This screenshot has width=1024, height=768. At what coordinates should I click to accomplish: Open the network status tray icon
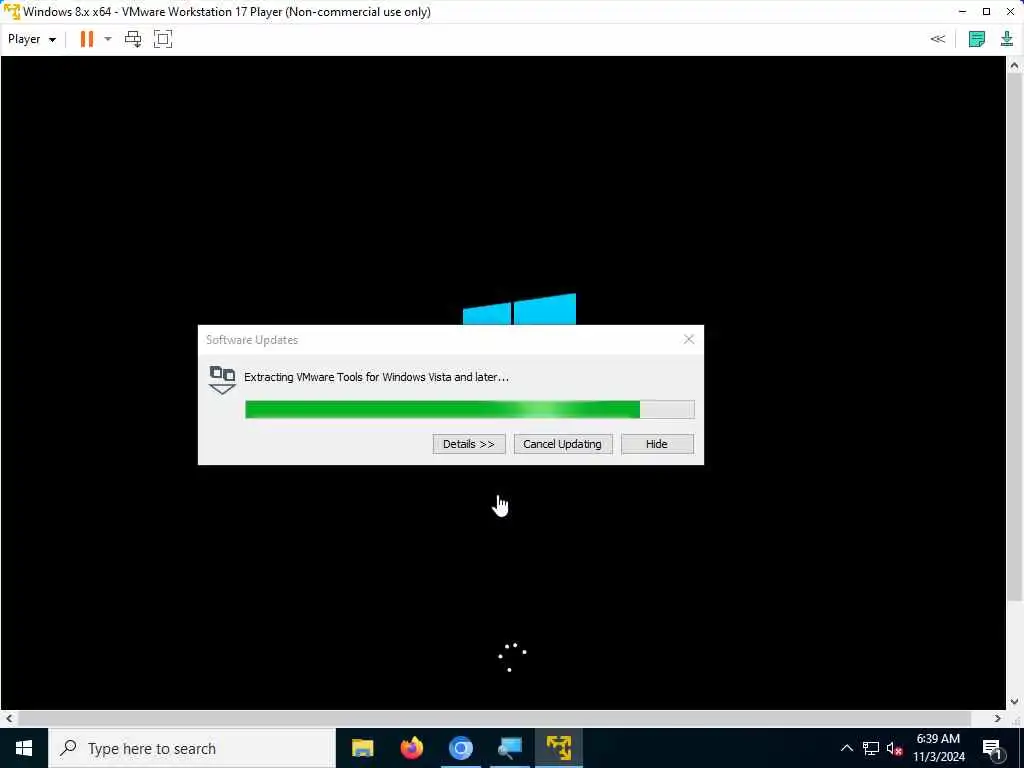click(x=871, y=748)
